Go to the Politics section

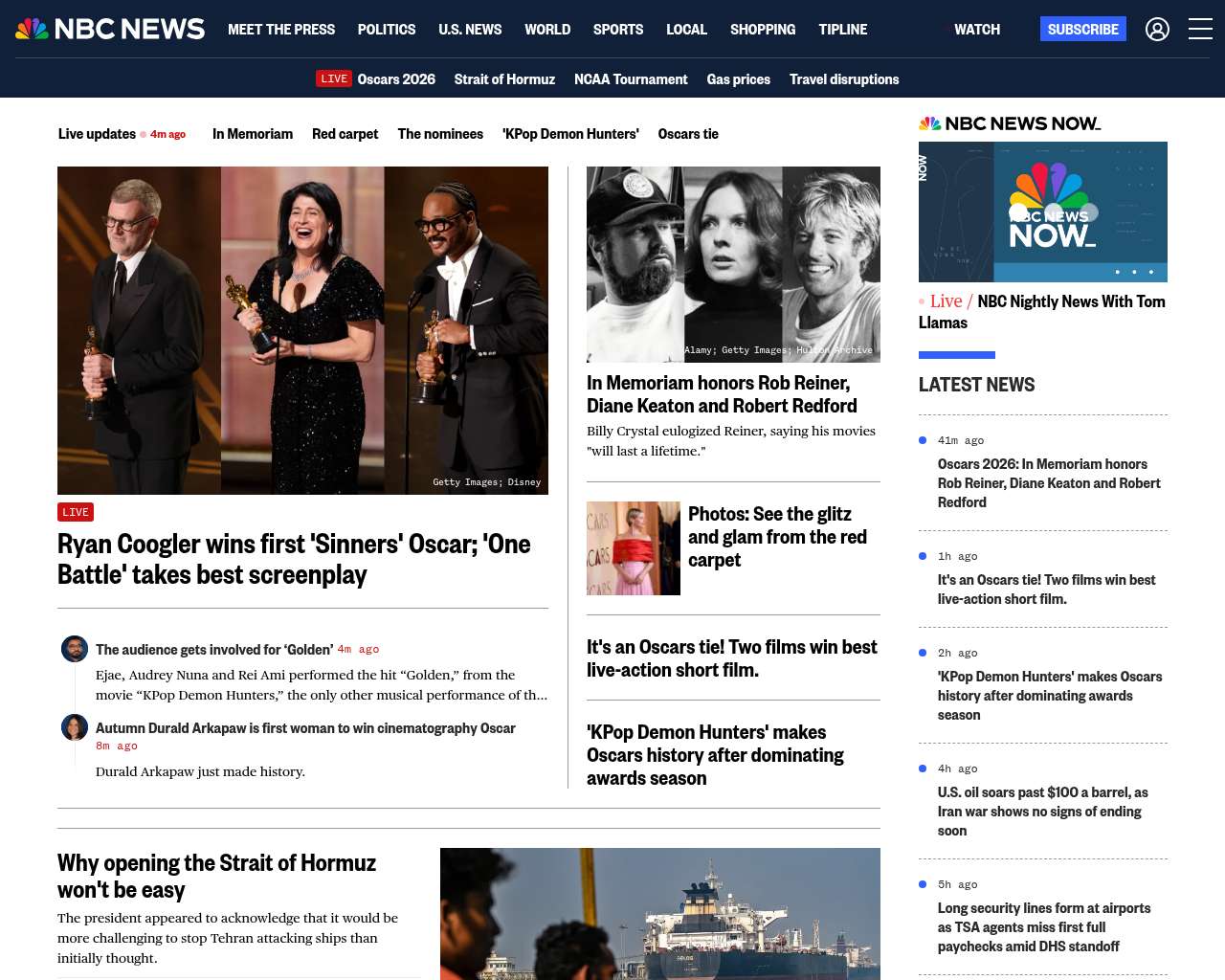coord(387,30)
